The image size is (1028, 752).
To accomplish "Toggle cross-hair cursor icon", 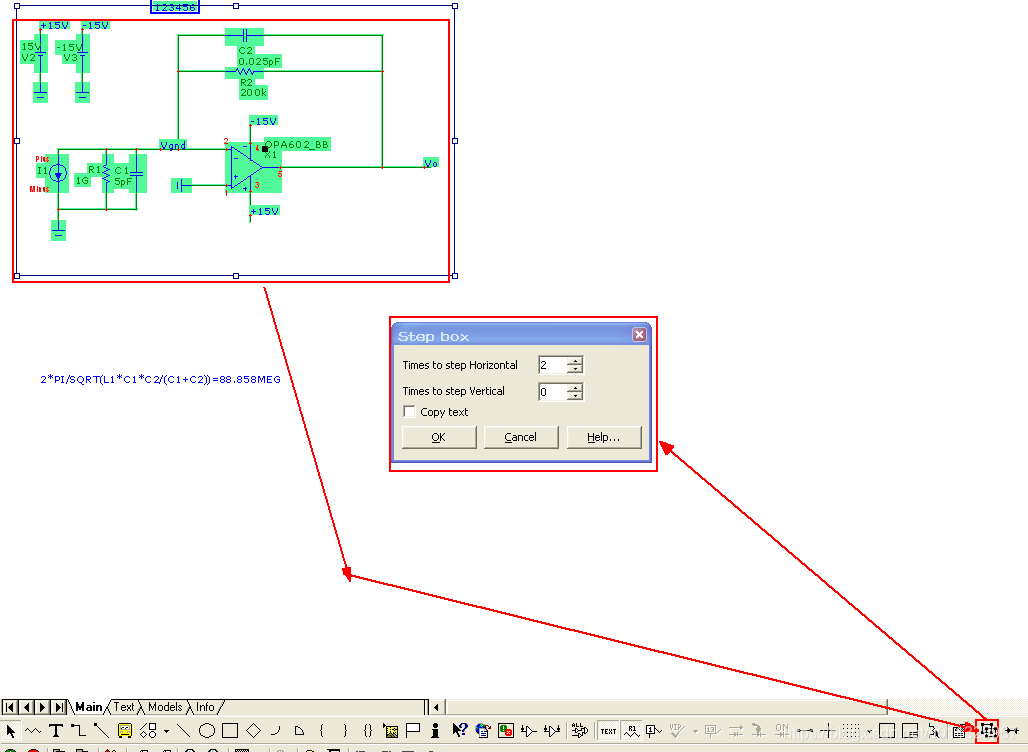I will [828, 730].
